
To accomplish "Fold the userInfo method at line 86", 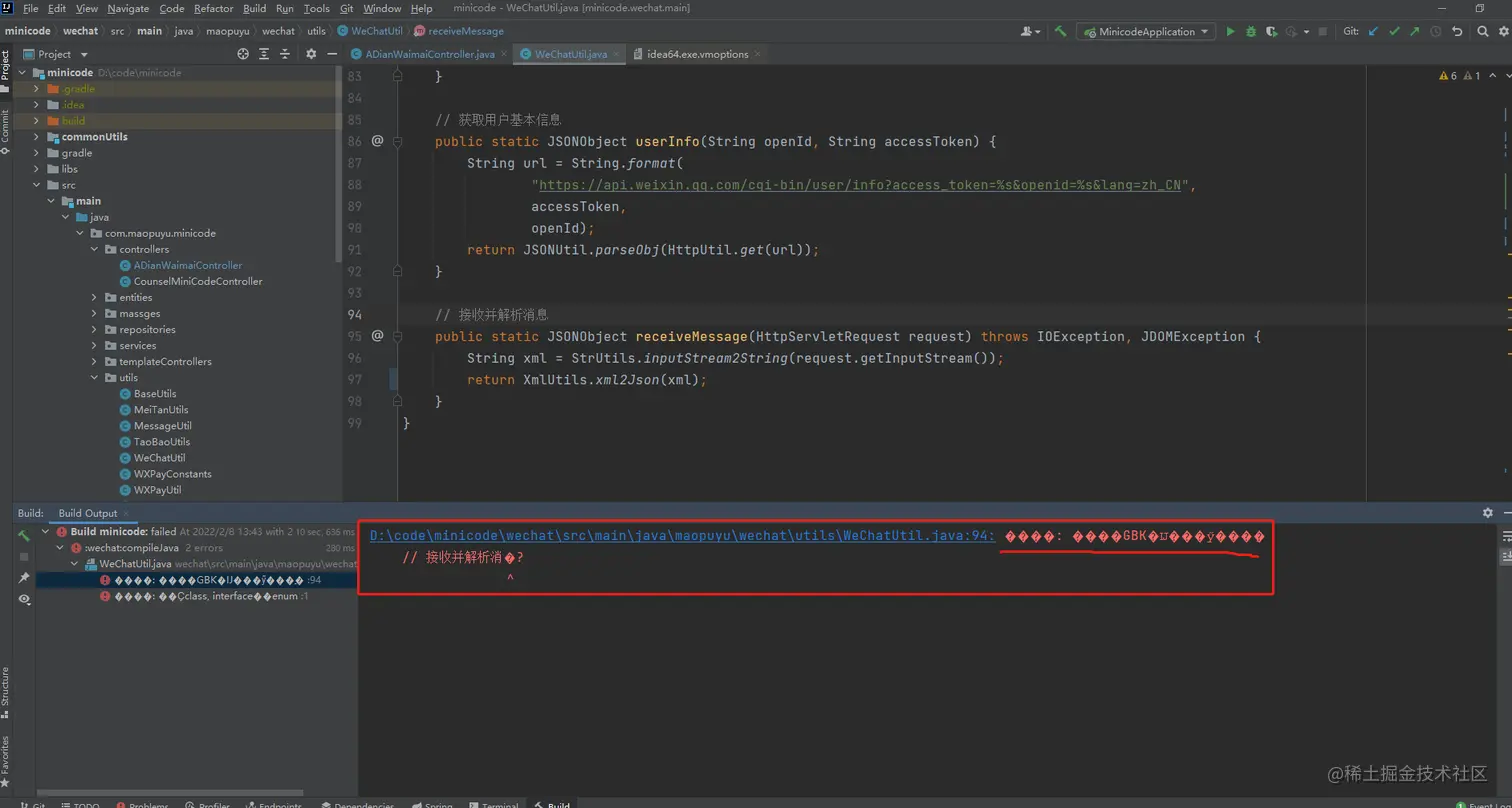I will (x=397, y=141).
